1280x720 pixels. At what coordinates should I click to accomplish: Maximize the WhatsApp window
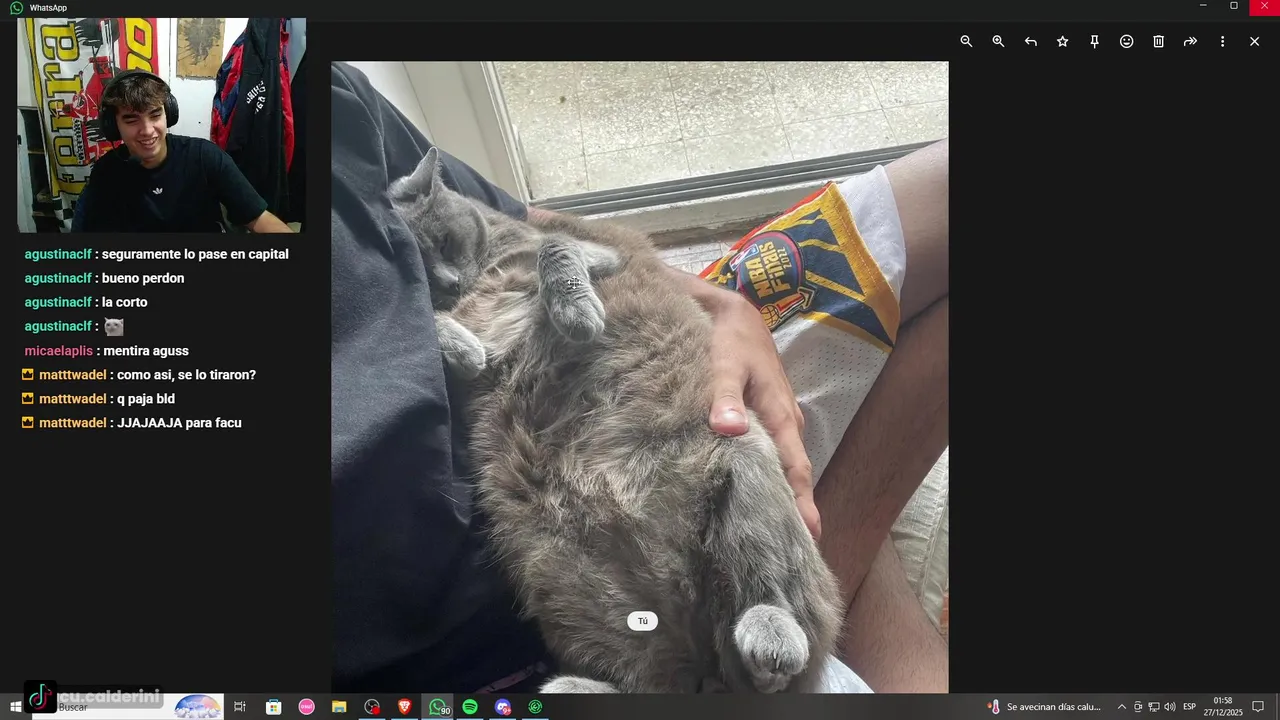coord(1233,6)
